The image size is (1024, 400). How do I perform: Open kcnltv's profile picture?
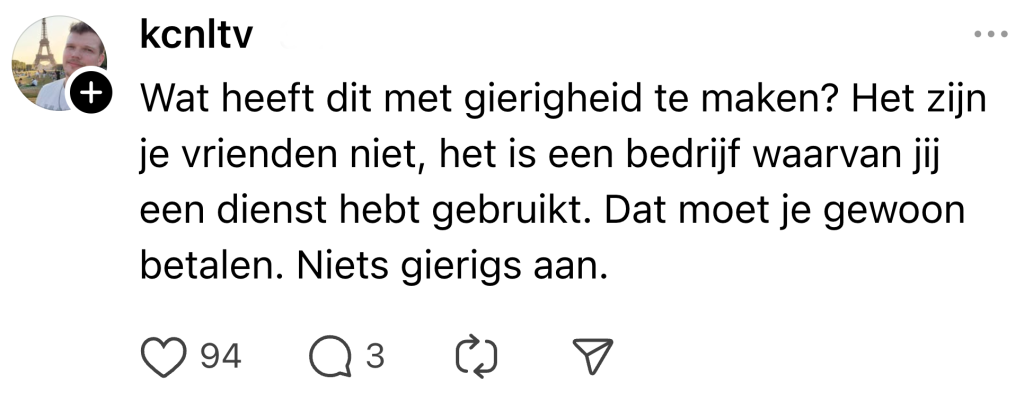[56, 62]
